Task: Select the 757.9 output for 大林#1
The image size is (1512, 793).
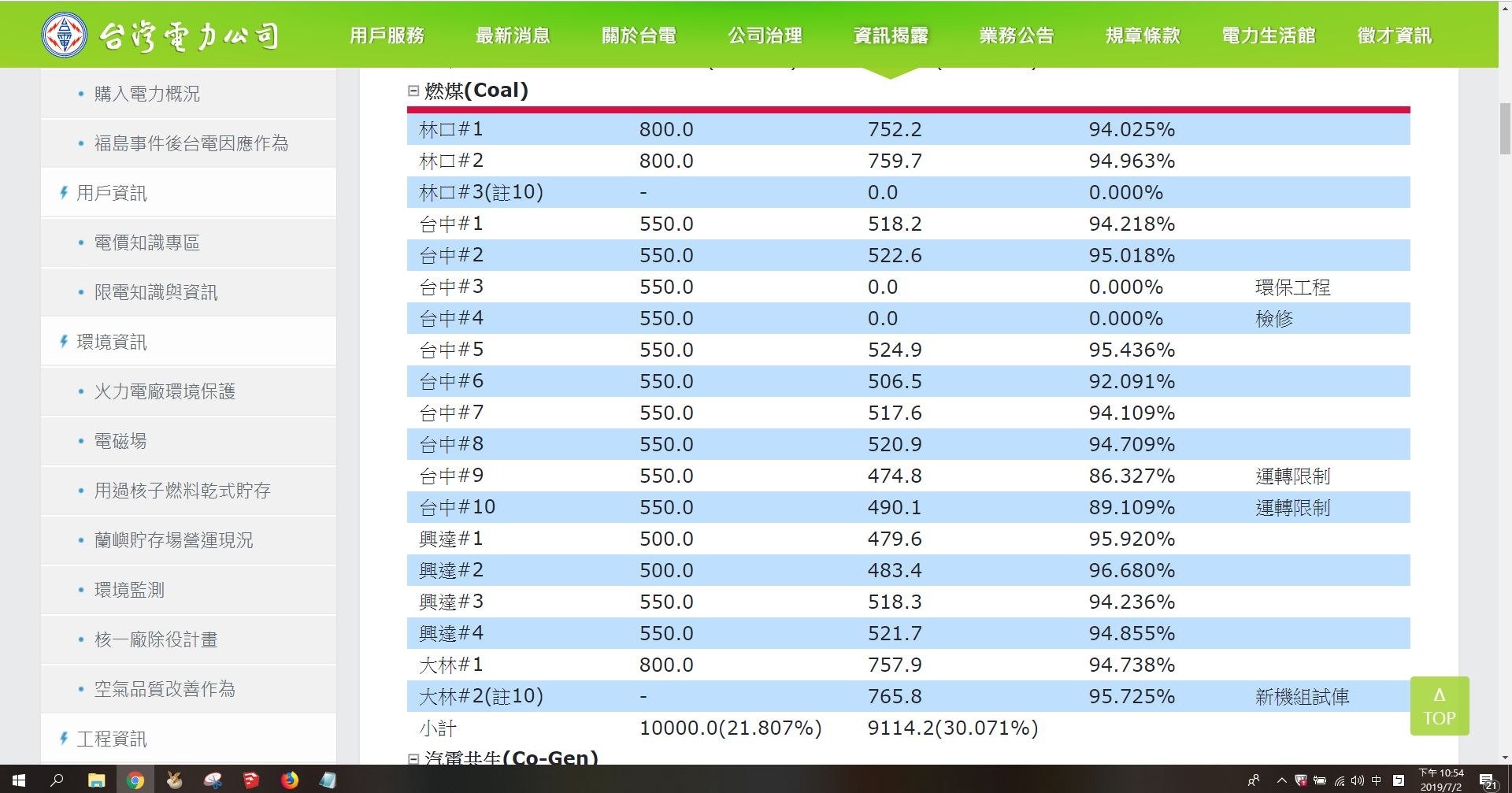Action: pos(895,665)
